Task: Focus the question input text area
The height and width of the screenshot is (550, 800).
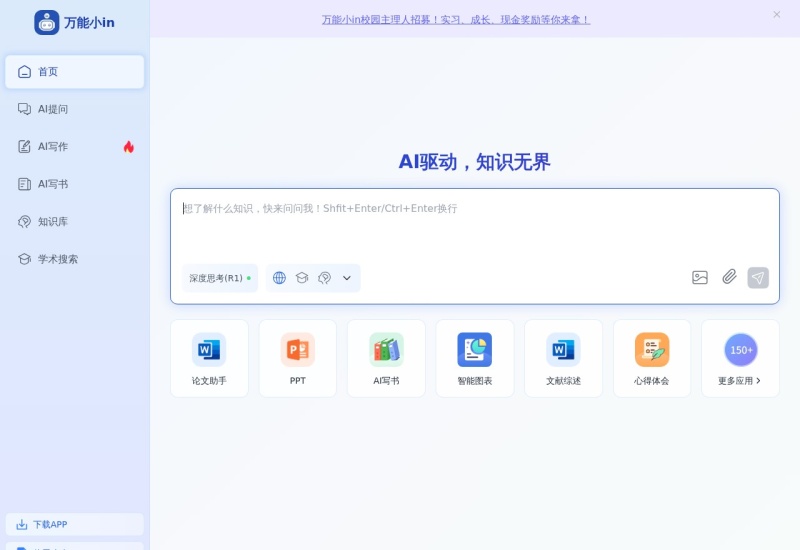Action: coord(474,227)
